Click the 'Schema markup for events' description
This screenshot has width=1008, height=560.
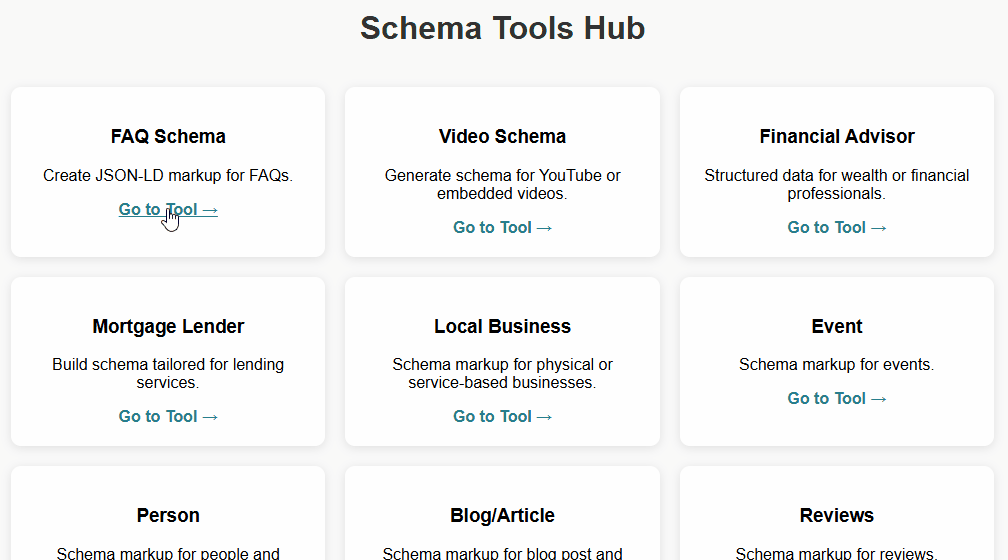(x=836, y=364)
